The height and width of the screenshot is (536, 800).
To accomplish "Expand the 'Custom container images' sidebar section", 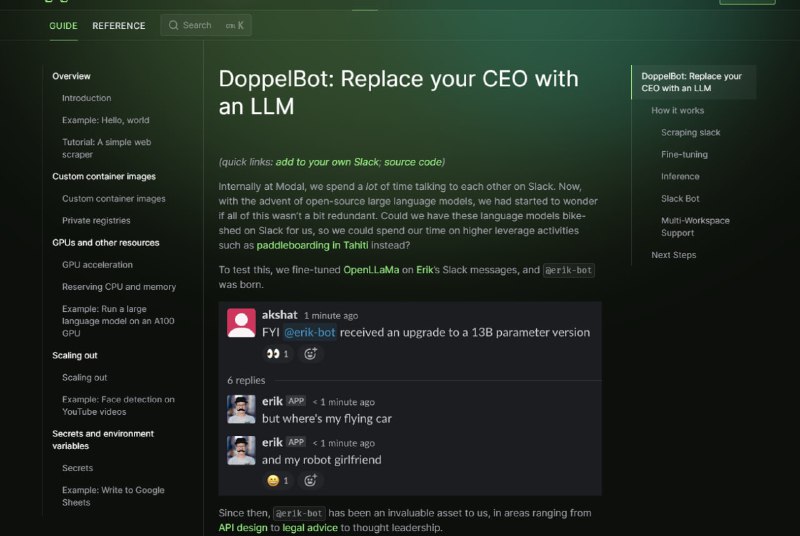I will tap(104, 177).
